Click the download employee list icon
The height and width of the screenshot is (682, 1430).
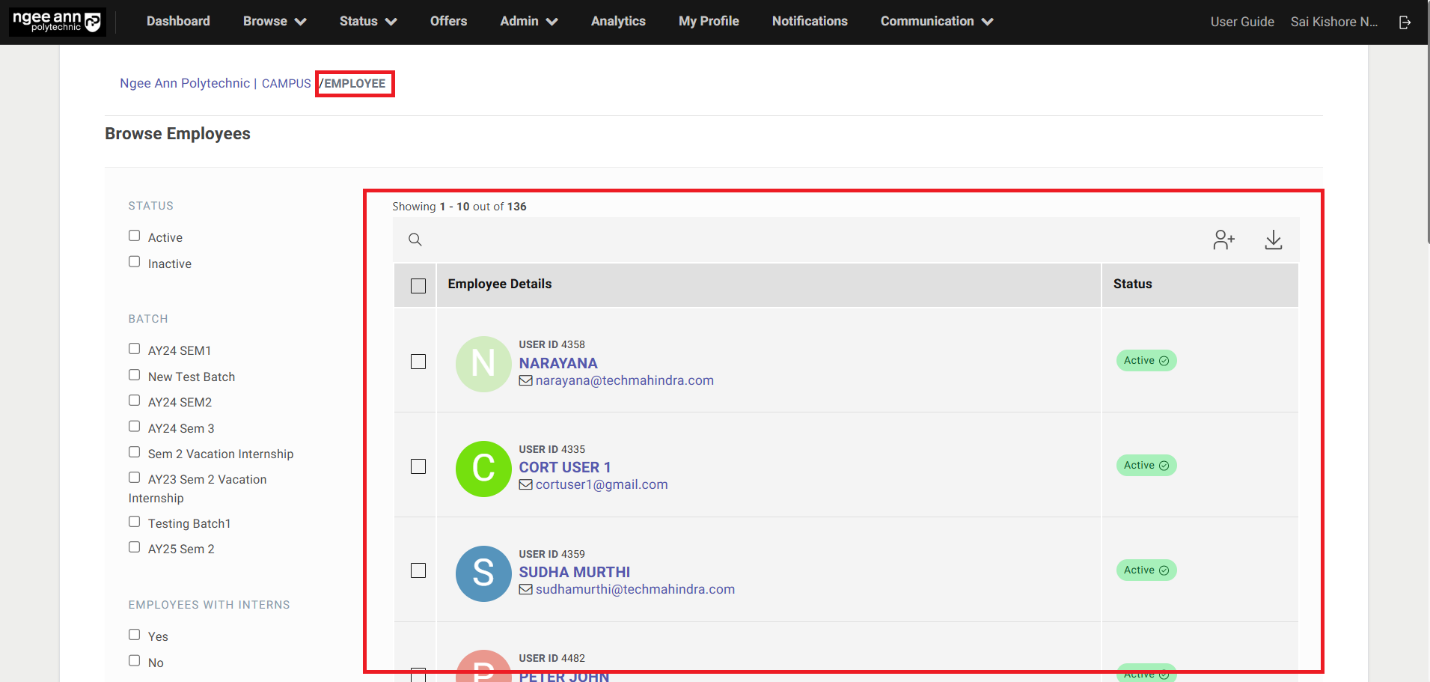point(1273,240)
